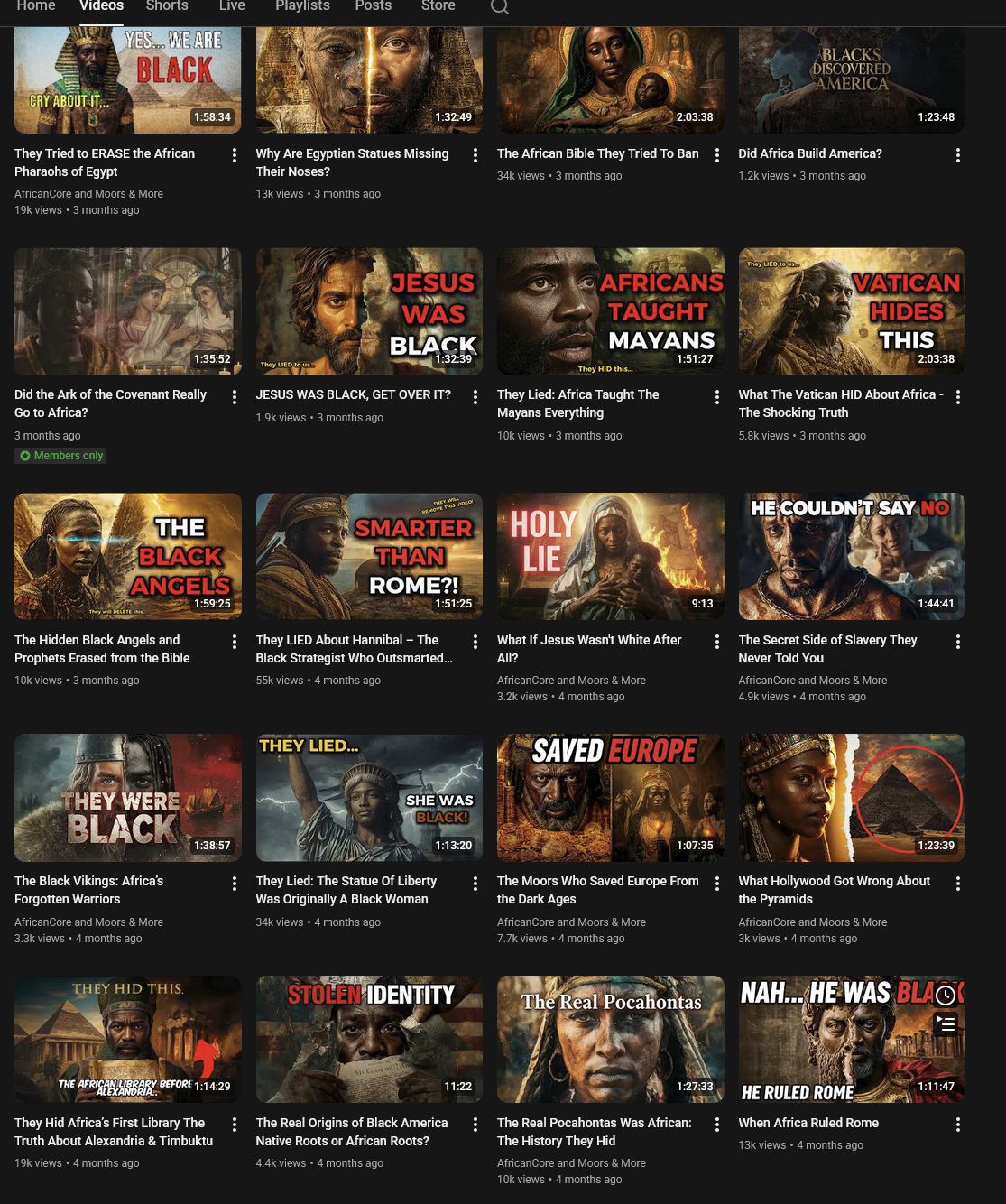Open options menu for 'What The Vatican HID About Africa'
This screenshot has height=1204, width=1006.
(958, 397)
